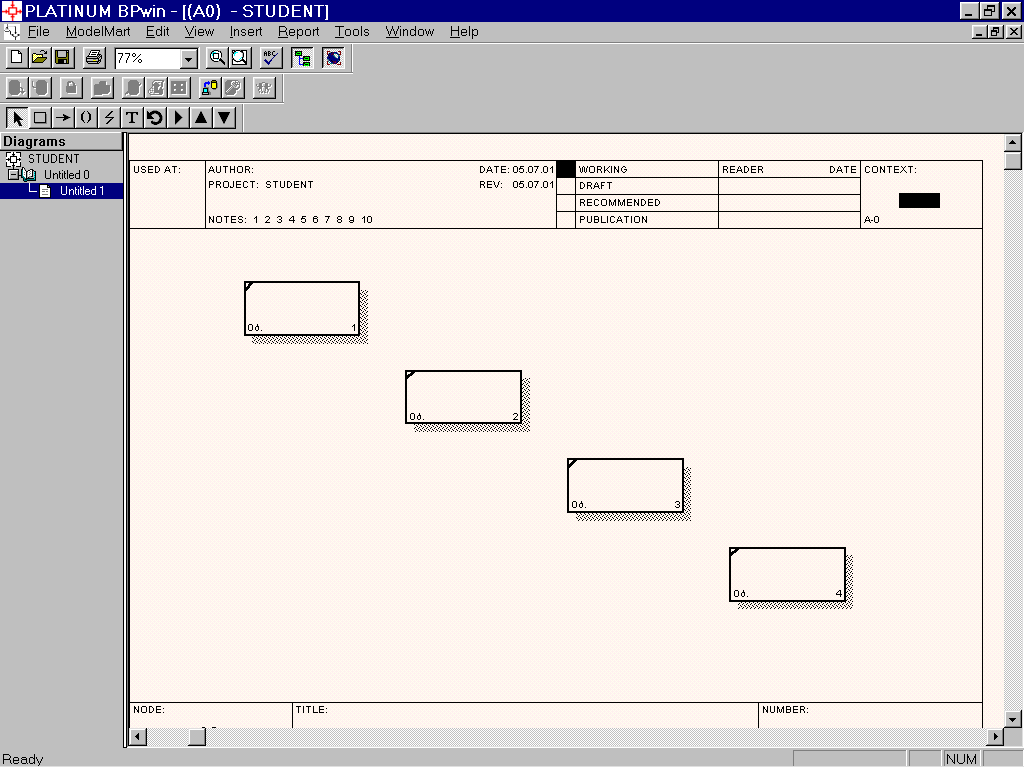Click the filled WORKING status box
1024x768 pixels.
coord(566,169)
